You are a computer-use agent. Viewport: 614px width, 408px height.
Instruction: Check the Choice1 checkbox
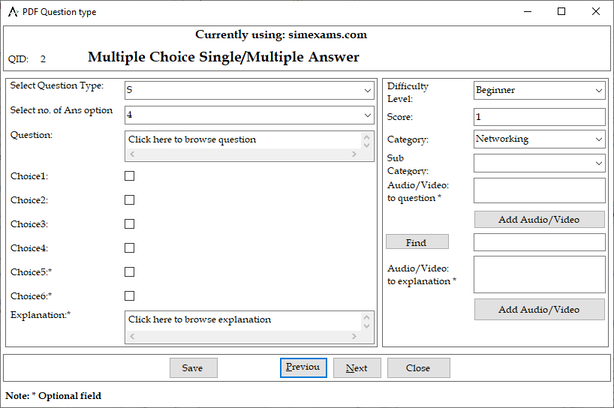tap(129, 176)
